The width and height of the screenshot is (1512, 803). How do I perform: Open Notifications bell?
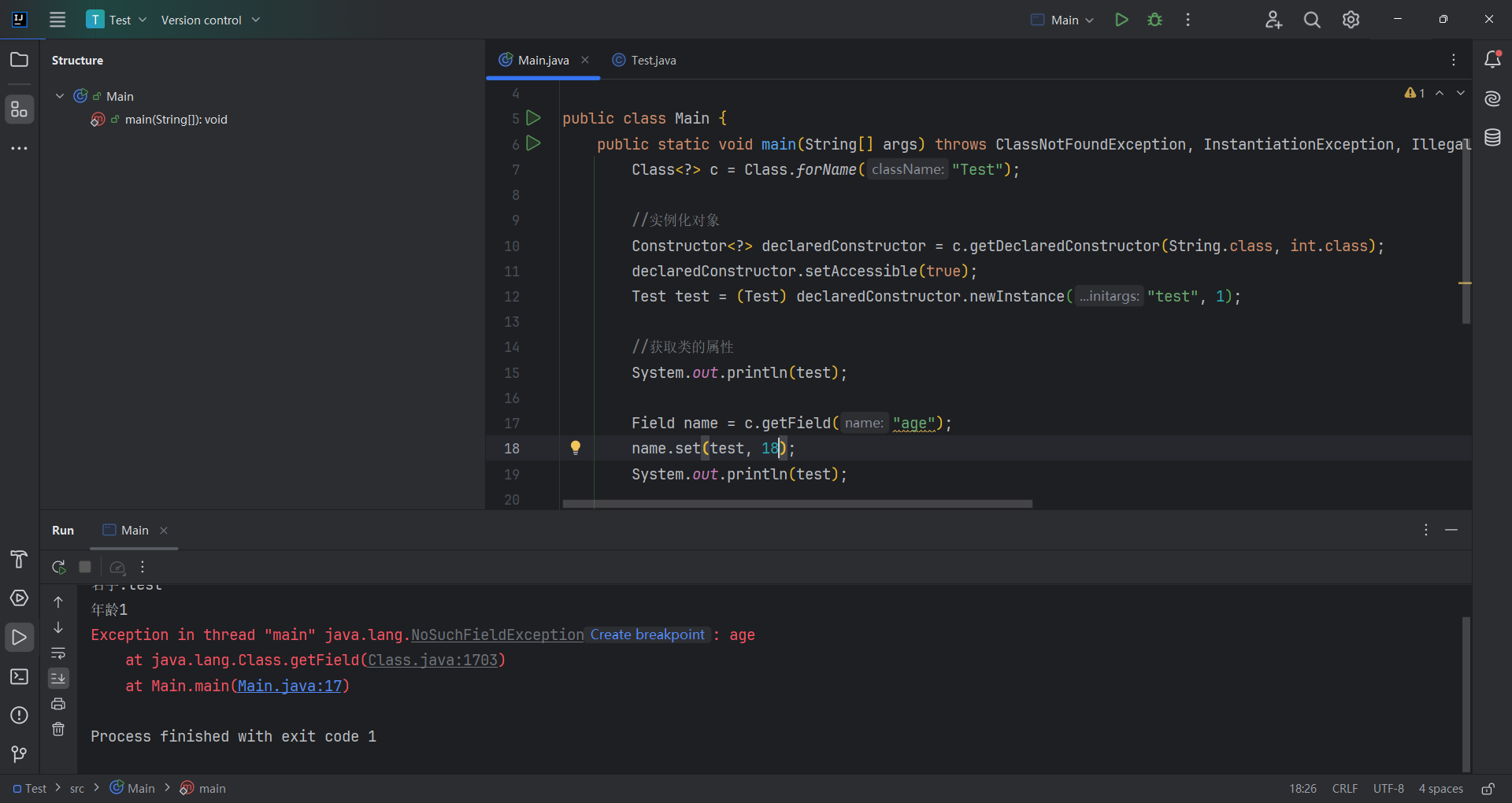pos(1492,59)
